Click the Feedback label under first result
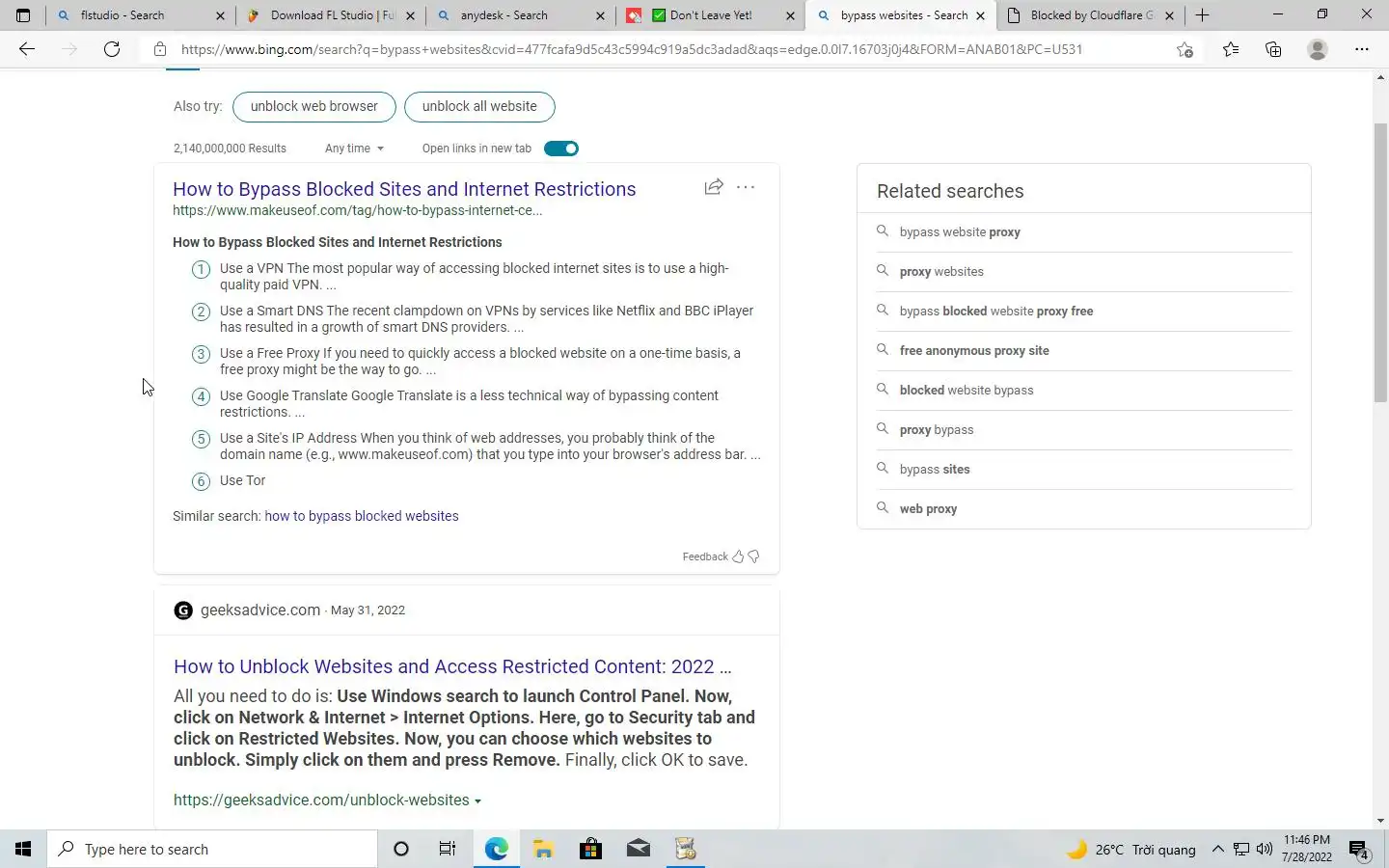 click(x=705, y=556)
